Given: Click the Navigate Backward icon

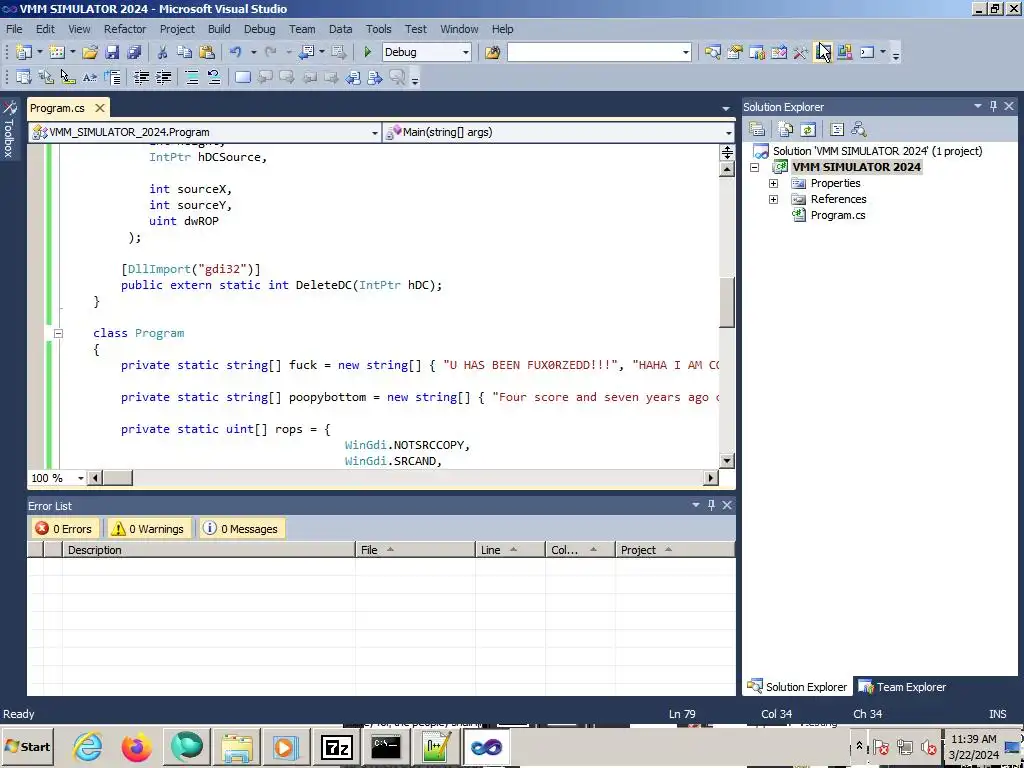Looking at the screenshot, I should [306, 52].
